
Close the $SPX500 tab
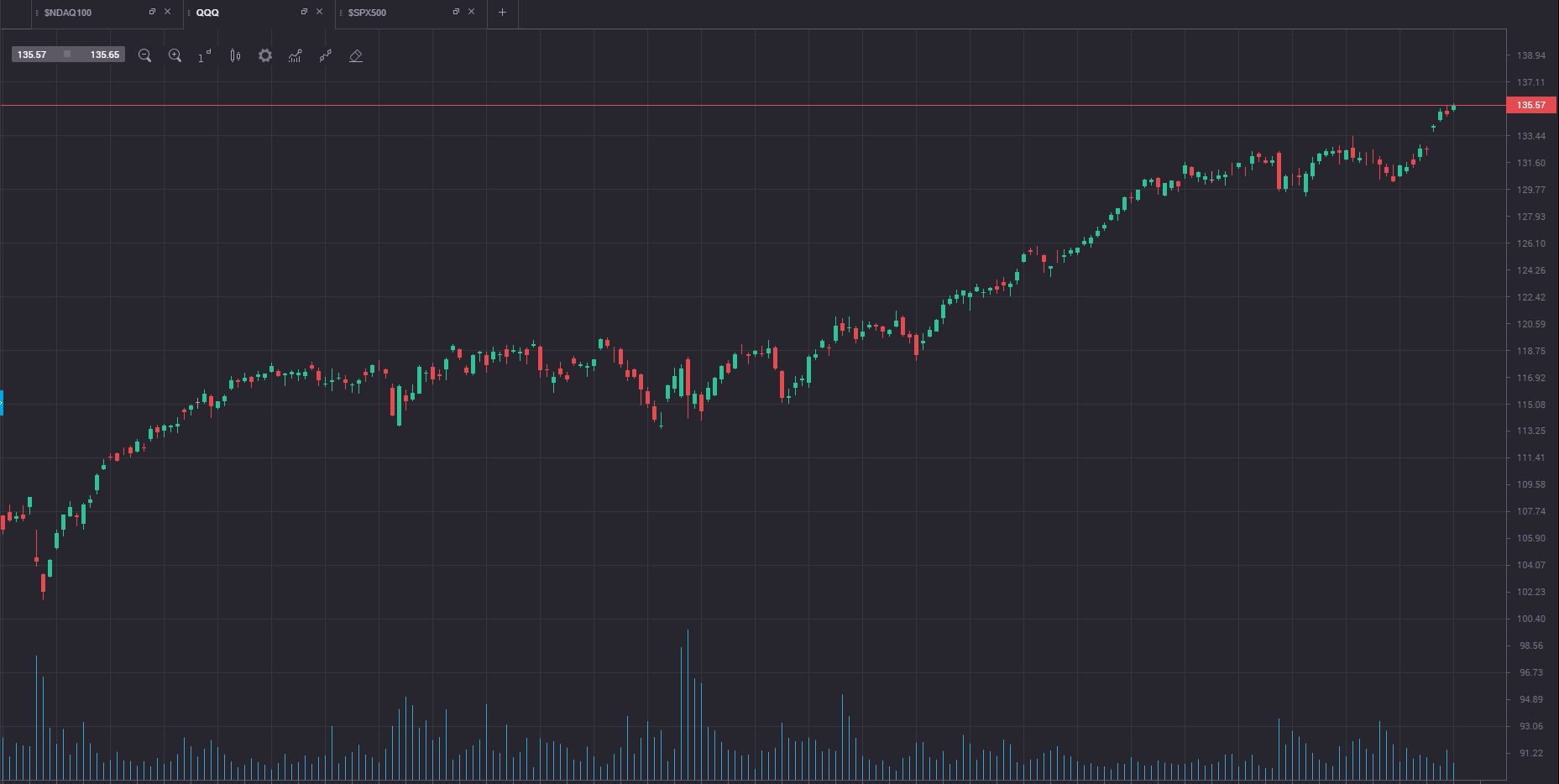471,12
